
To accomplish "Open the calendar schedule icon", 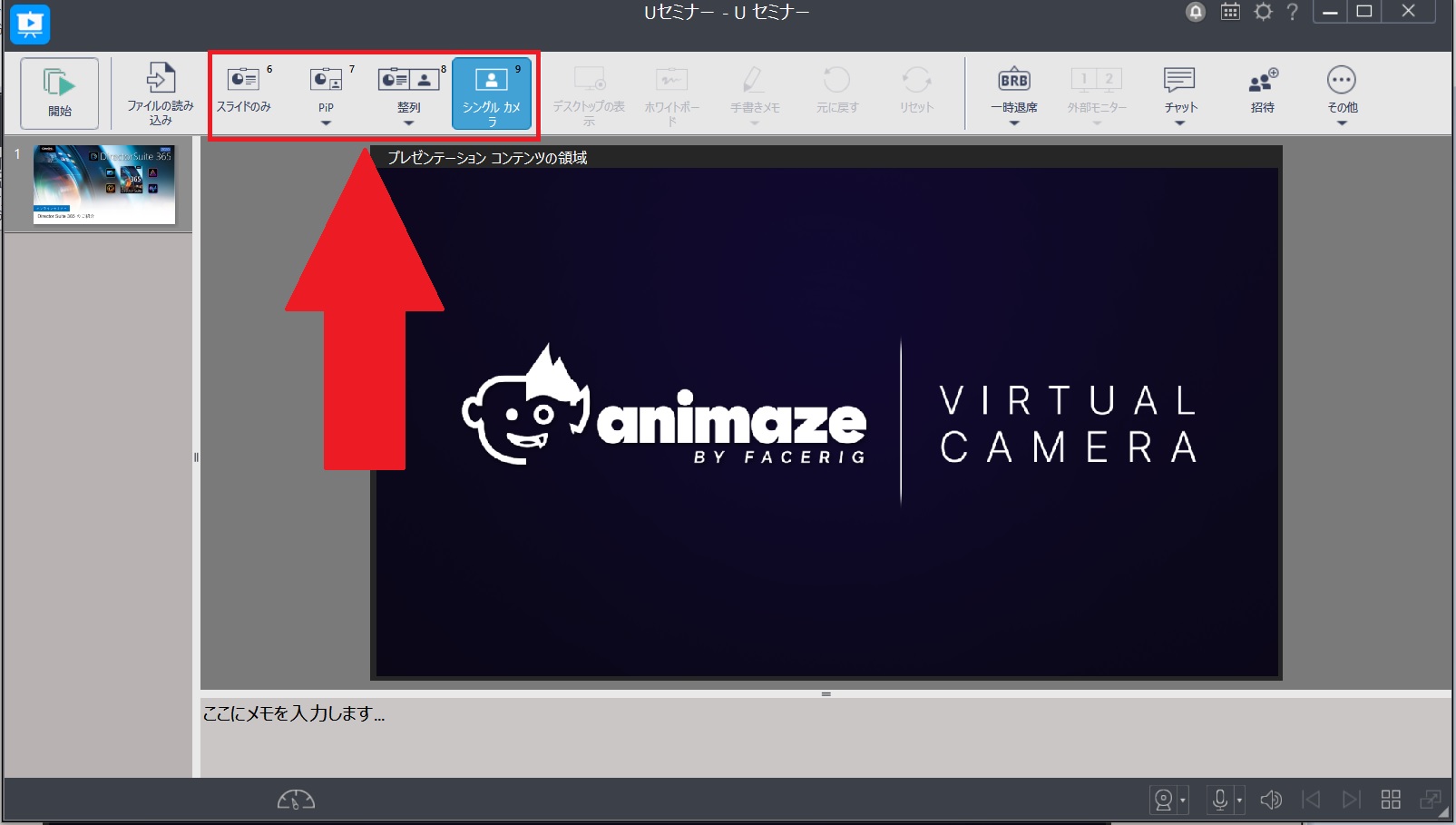I will [1230, 12].
